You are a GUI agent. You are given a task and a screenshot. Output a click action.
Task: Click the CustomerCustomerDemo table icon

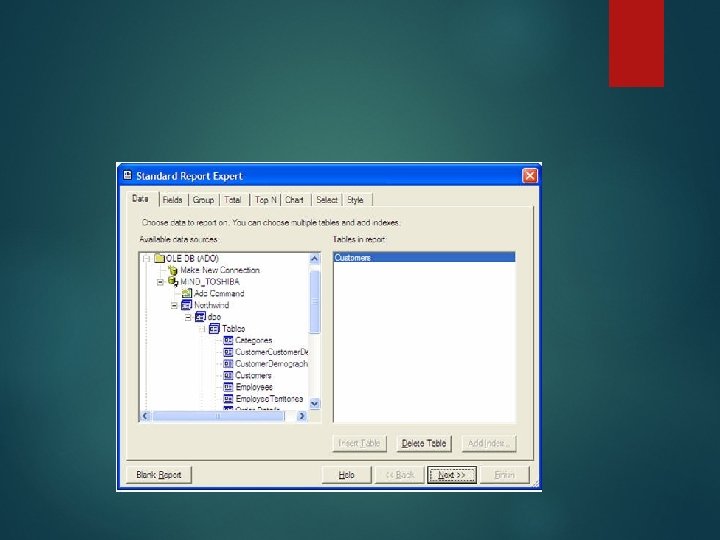tap(228, 352)
